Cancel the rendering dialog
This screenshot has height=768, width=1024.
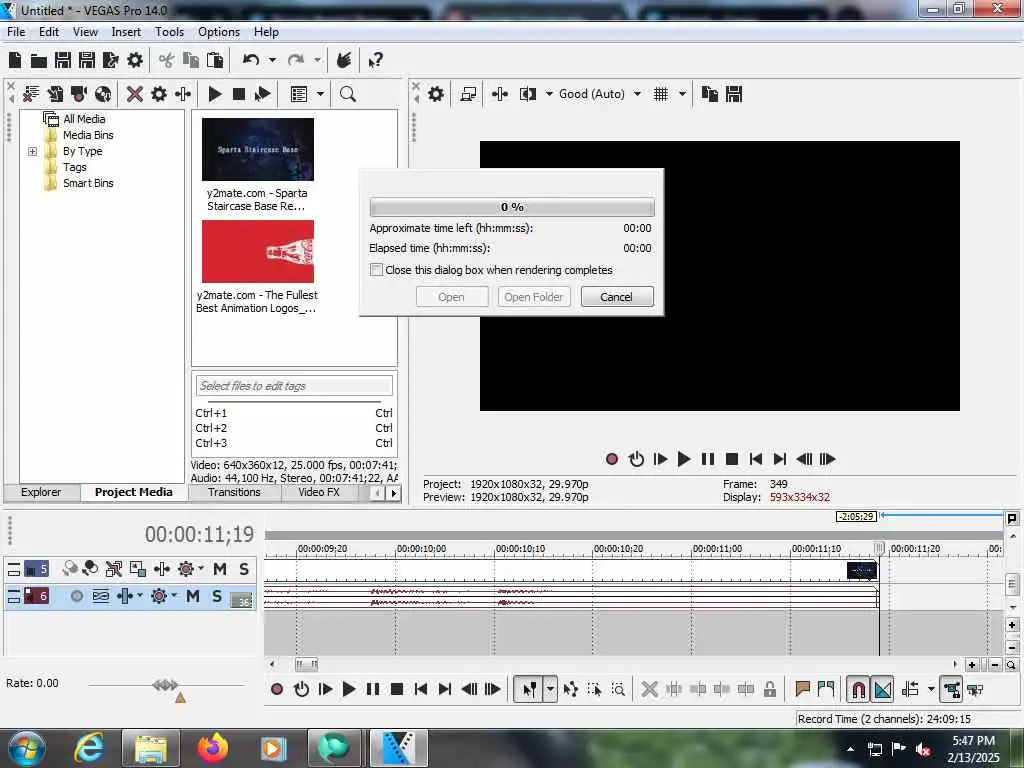(x=616, y=297)
